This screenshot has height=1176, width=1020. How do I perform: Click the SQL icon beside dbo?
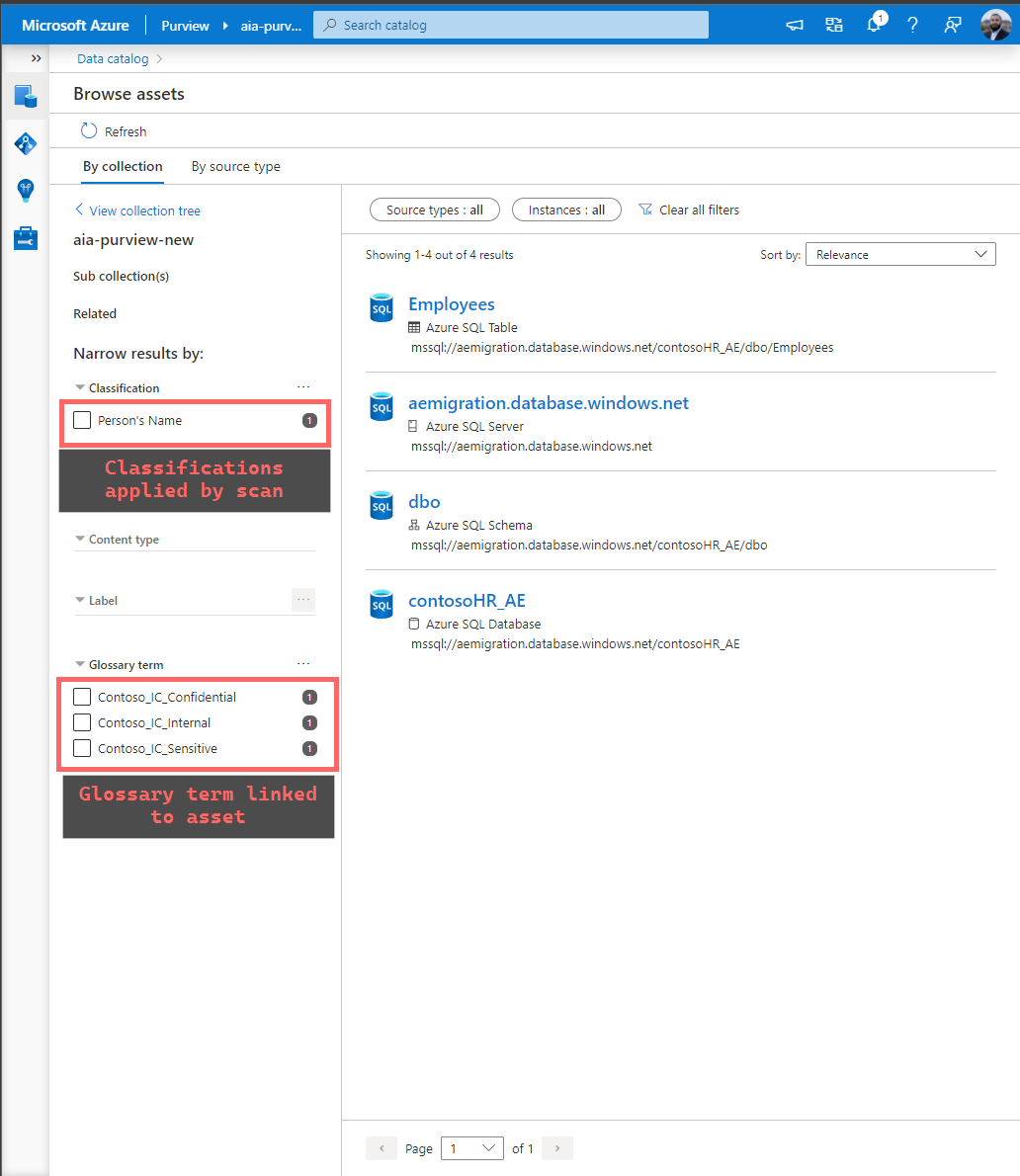tap(382, 506)
